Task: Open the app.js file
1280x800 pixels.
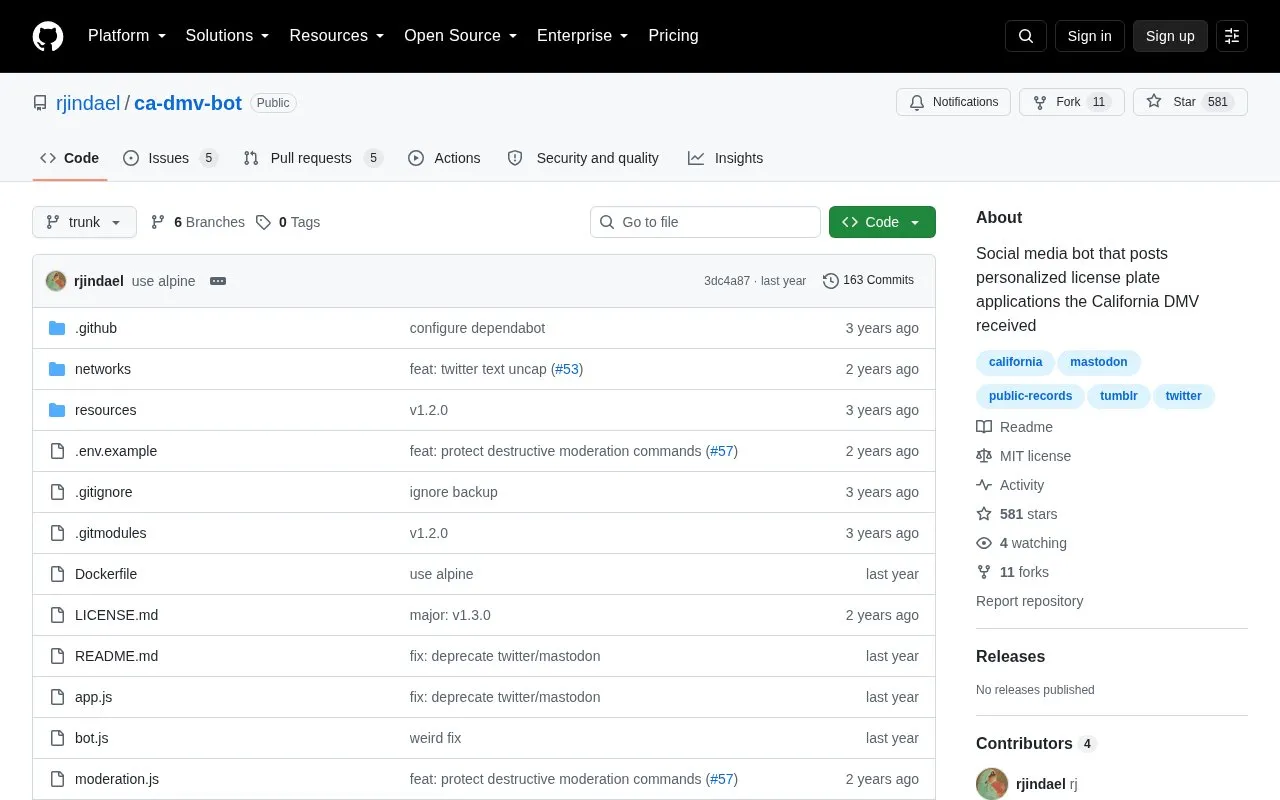Action: pos(93,697)
